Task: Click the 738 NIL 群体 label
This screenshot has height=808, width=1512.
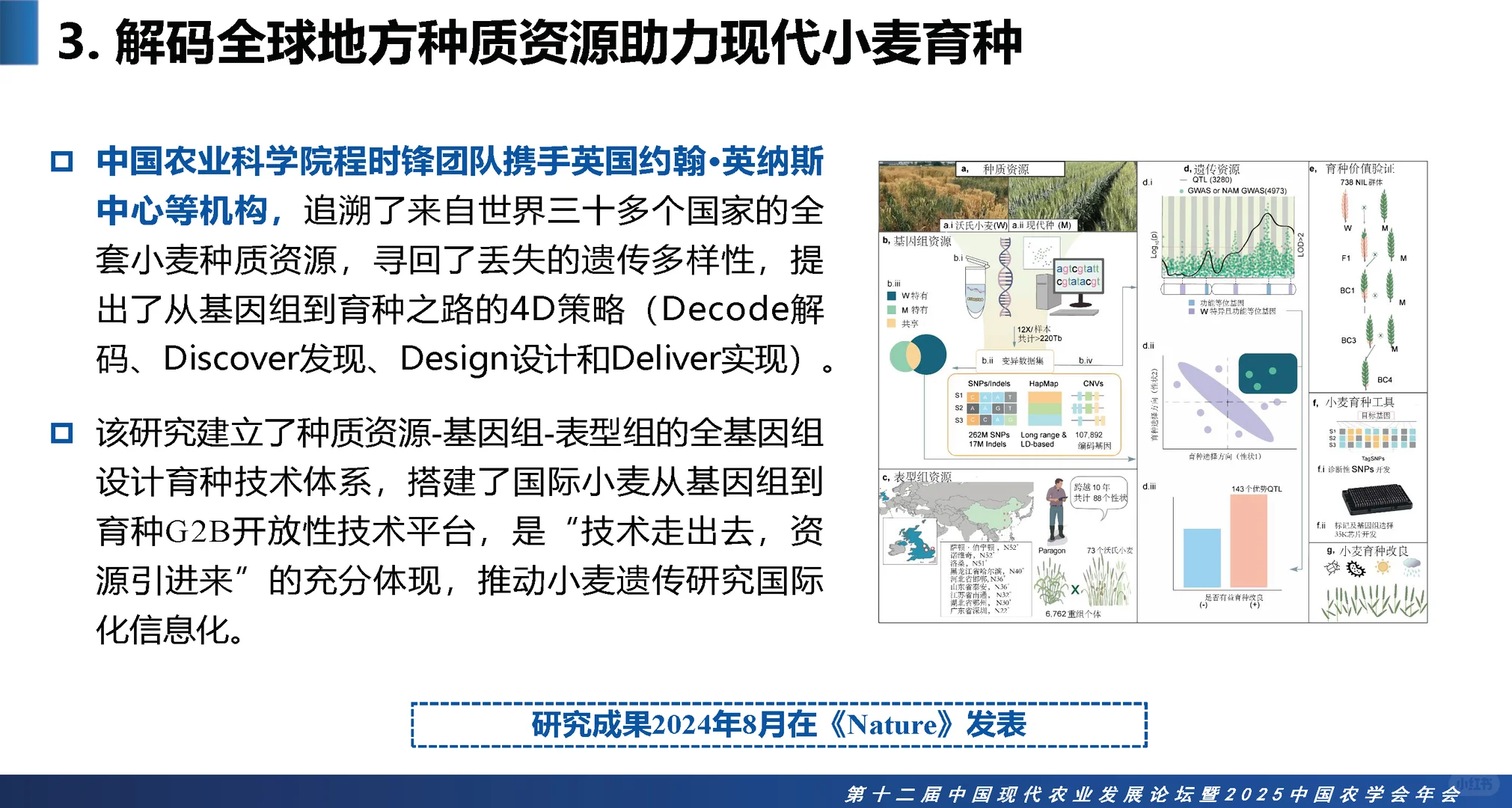Action: (1361, 182)
